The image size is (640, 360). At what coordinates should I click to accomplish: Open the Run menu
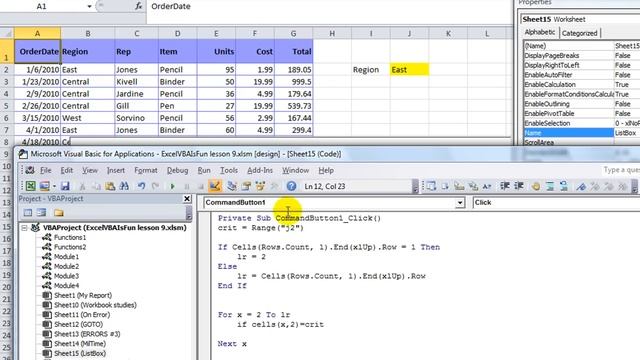point(204,170)
